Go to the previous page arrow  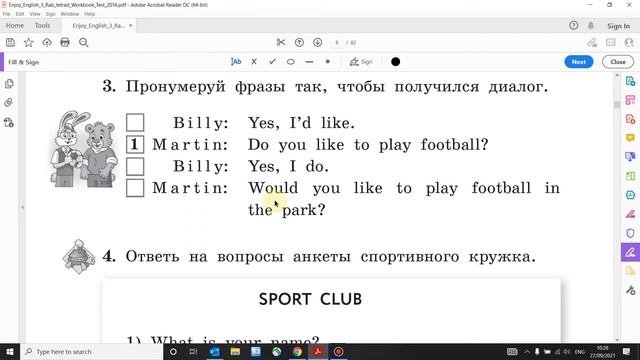[x=299, y=42]
